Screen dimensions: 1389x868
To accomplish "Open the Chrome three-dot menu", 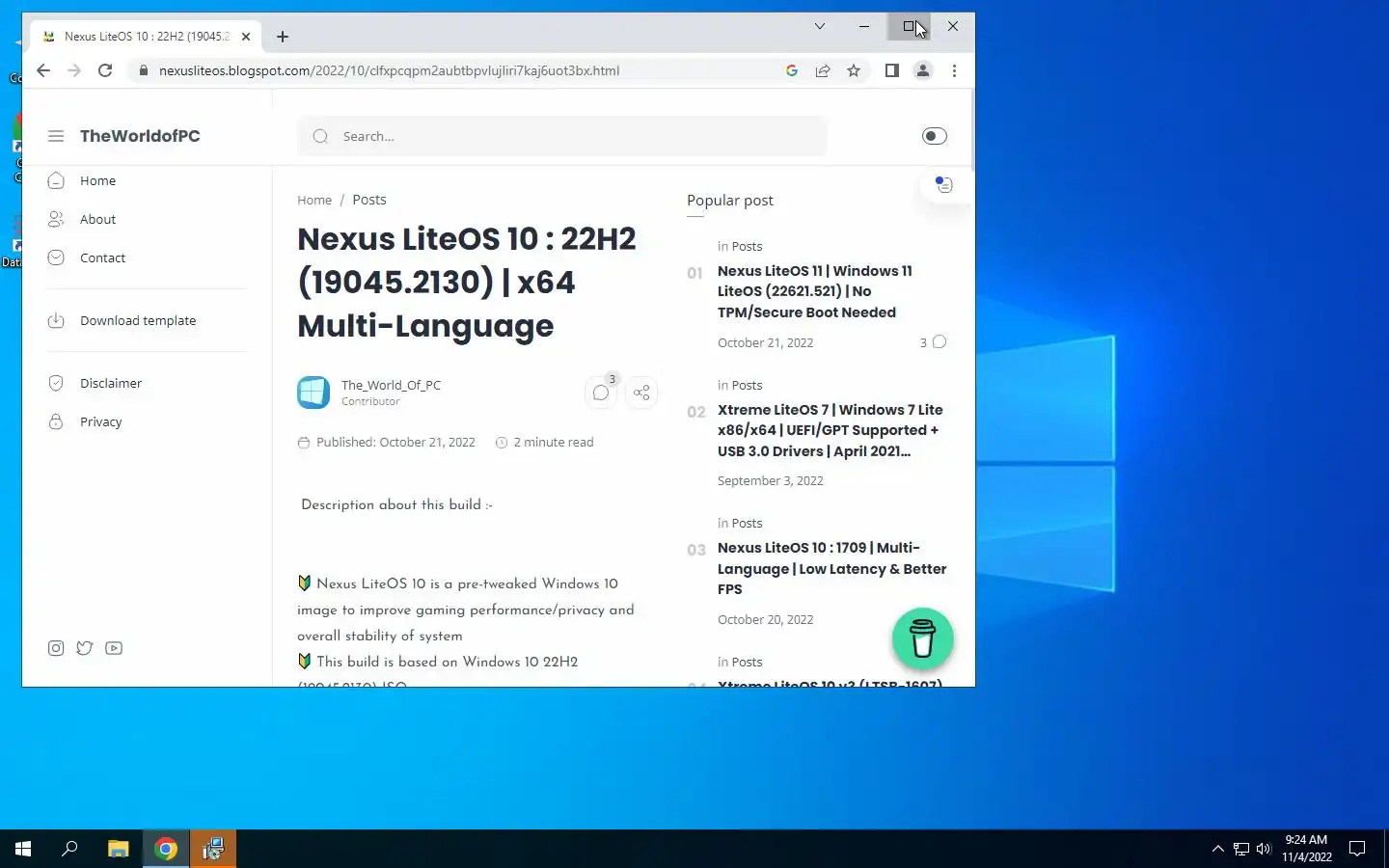I will [x=954, y=70].
